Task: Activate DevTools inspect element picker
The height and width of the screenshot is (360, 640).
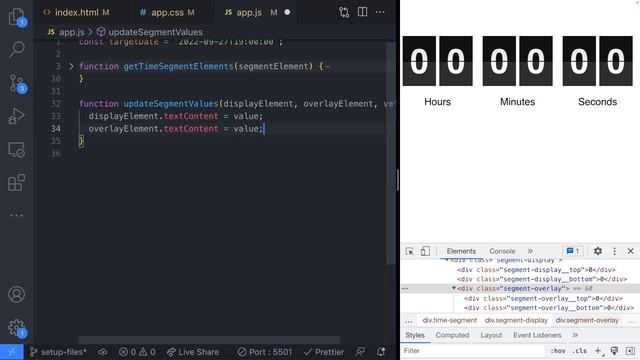Action: click(x=410, y=251)
